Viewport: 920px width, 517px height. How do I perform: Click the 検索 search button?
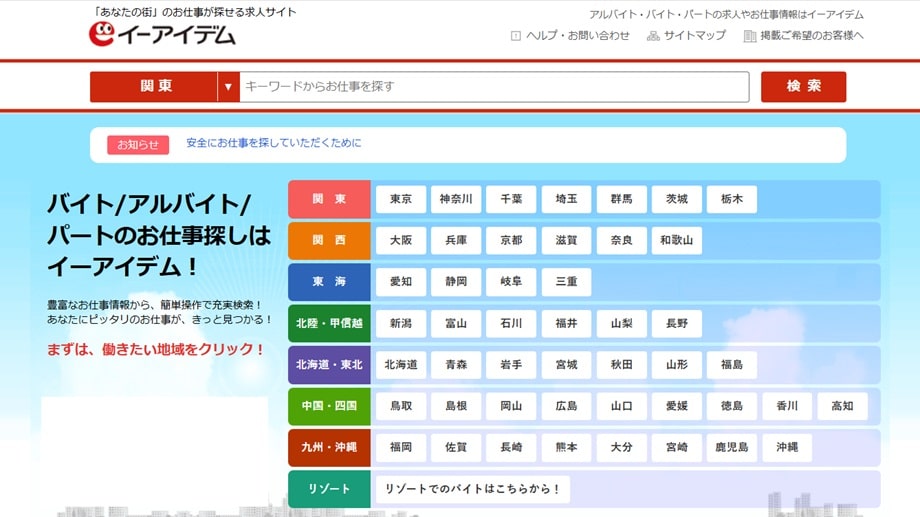(x=803, y=87)
